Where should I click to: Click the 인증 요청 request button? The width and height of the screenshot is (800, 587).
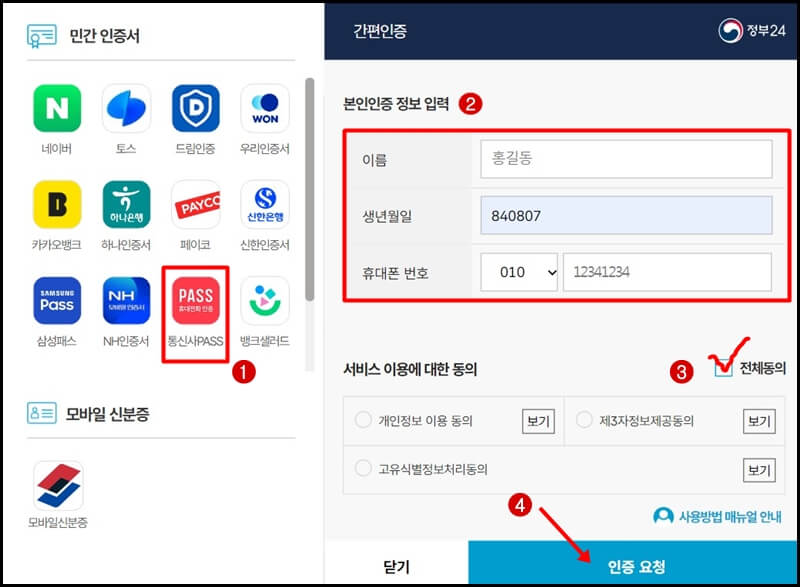pos(633,564)
